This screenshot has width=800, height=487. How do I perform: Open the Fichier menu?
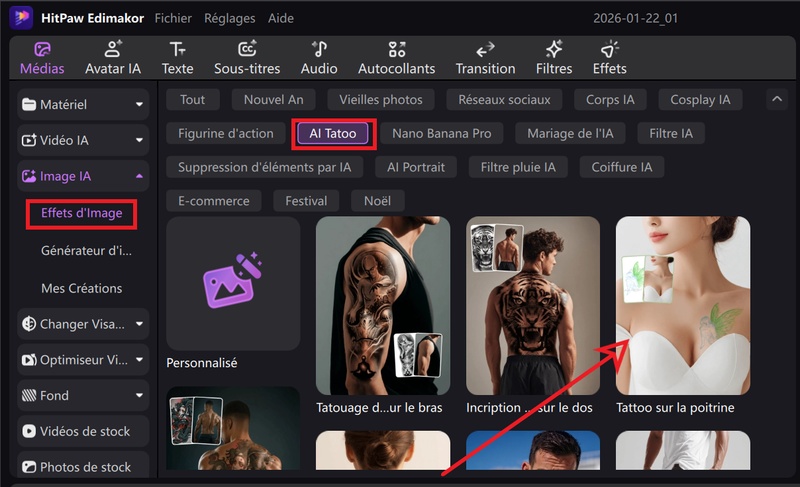(x=173, y=18)
